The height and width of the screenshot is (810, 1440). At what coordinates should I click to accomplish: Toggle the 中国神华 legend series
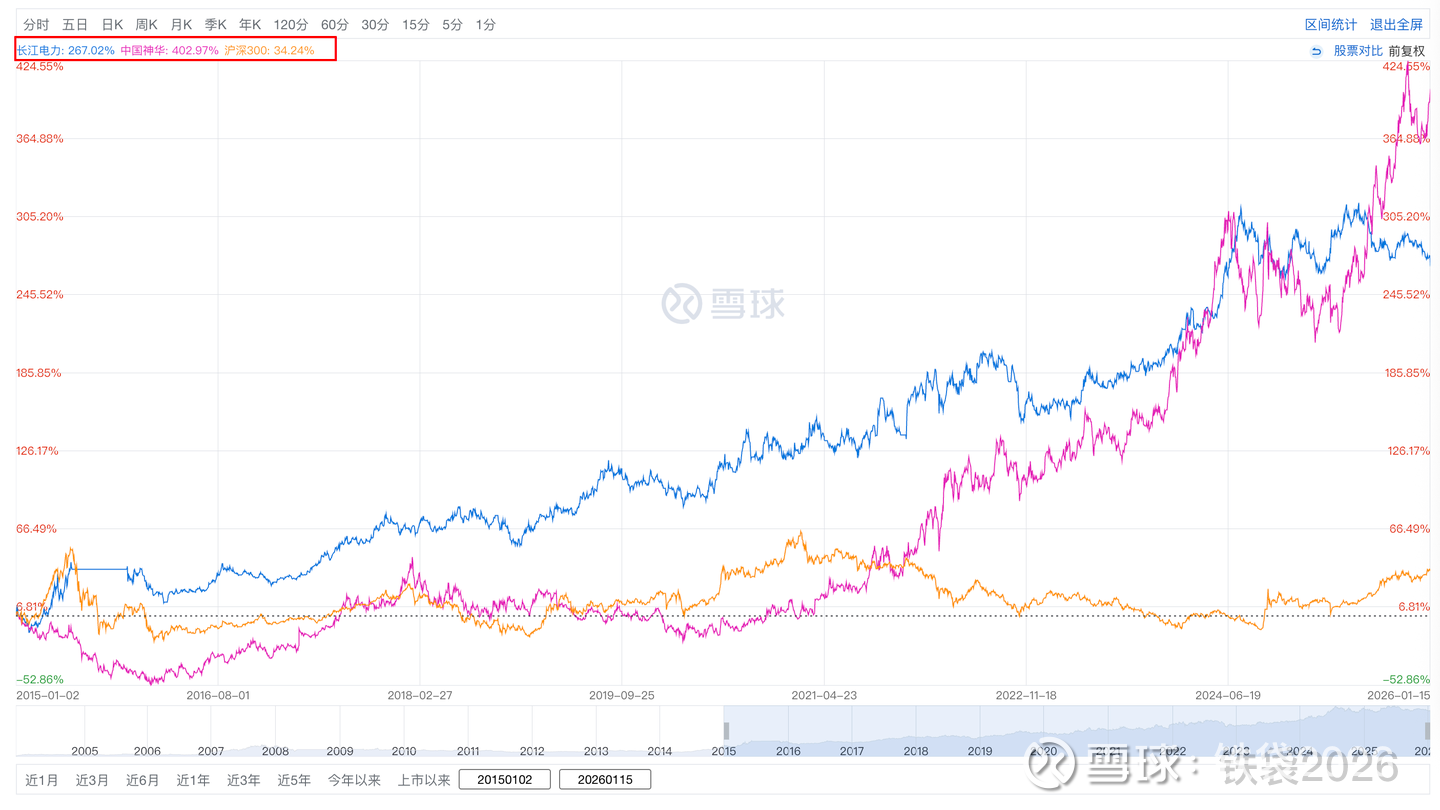tap(169, 50)
